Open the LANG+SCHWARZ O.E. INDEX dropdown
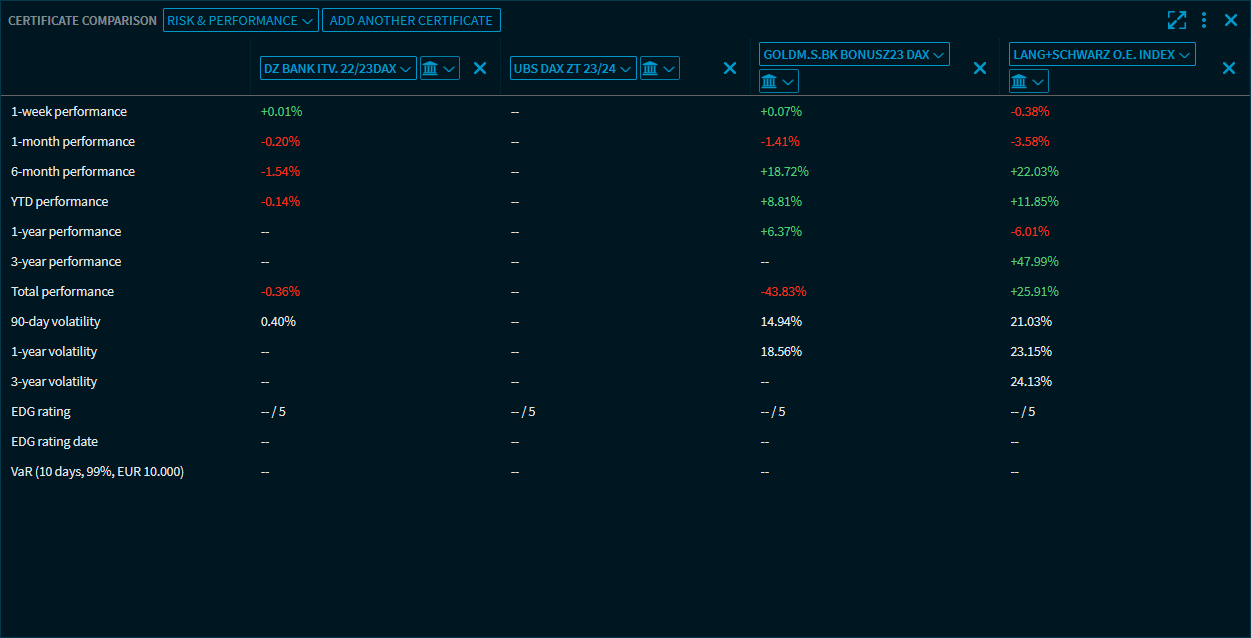 point(1102,54)
